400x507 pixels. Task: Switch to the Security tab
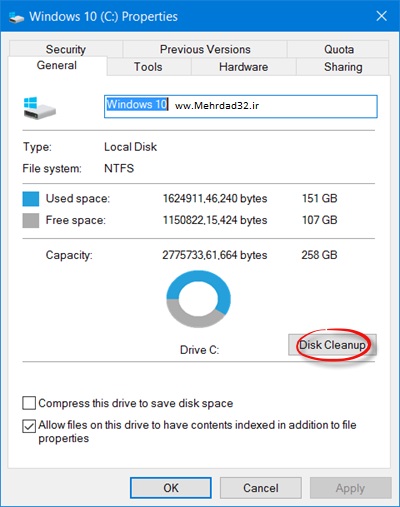[x=66, y=49]
